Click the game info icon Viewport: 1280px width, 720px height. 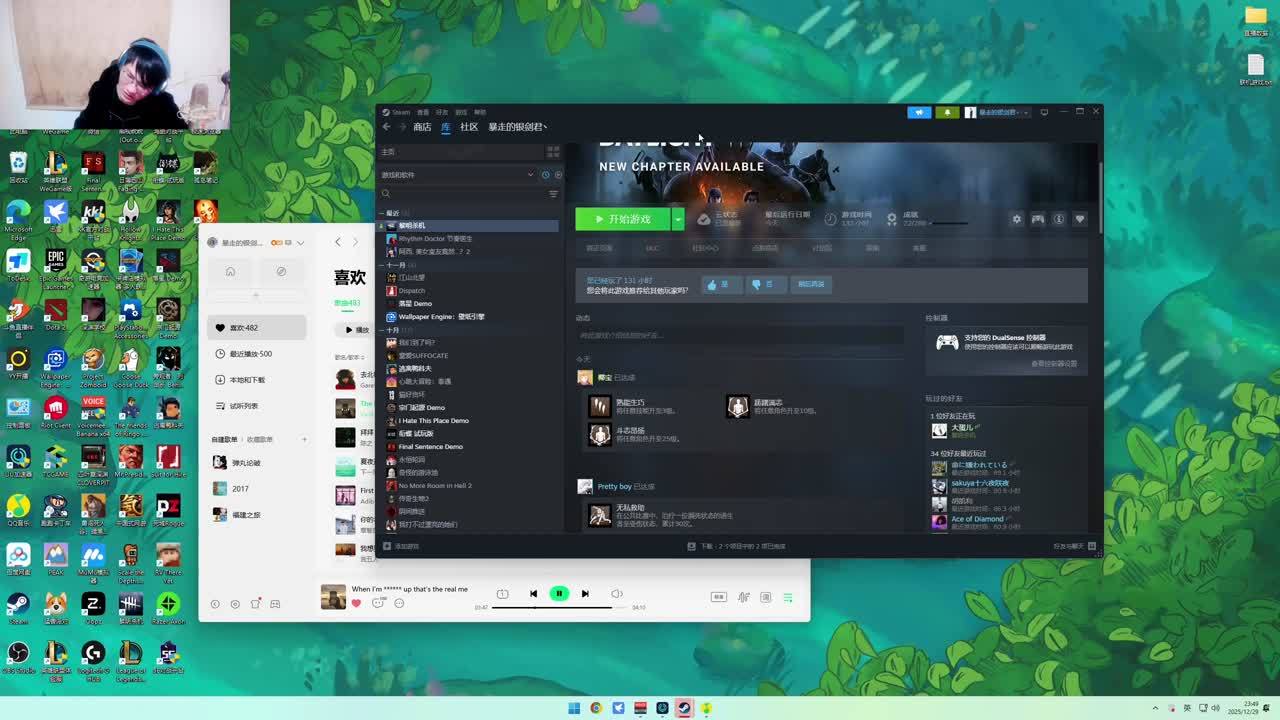1059,219
